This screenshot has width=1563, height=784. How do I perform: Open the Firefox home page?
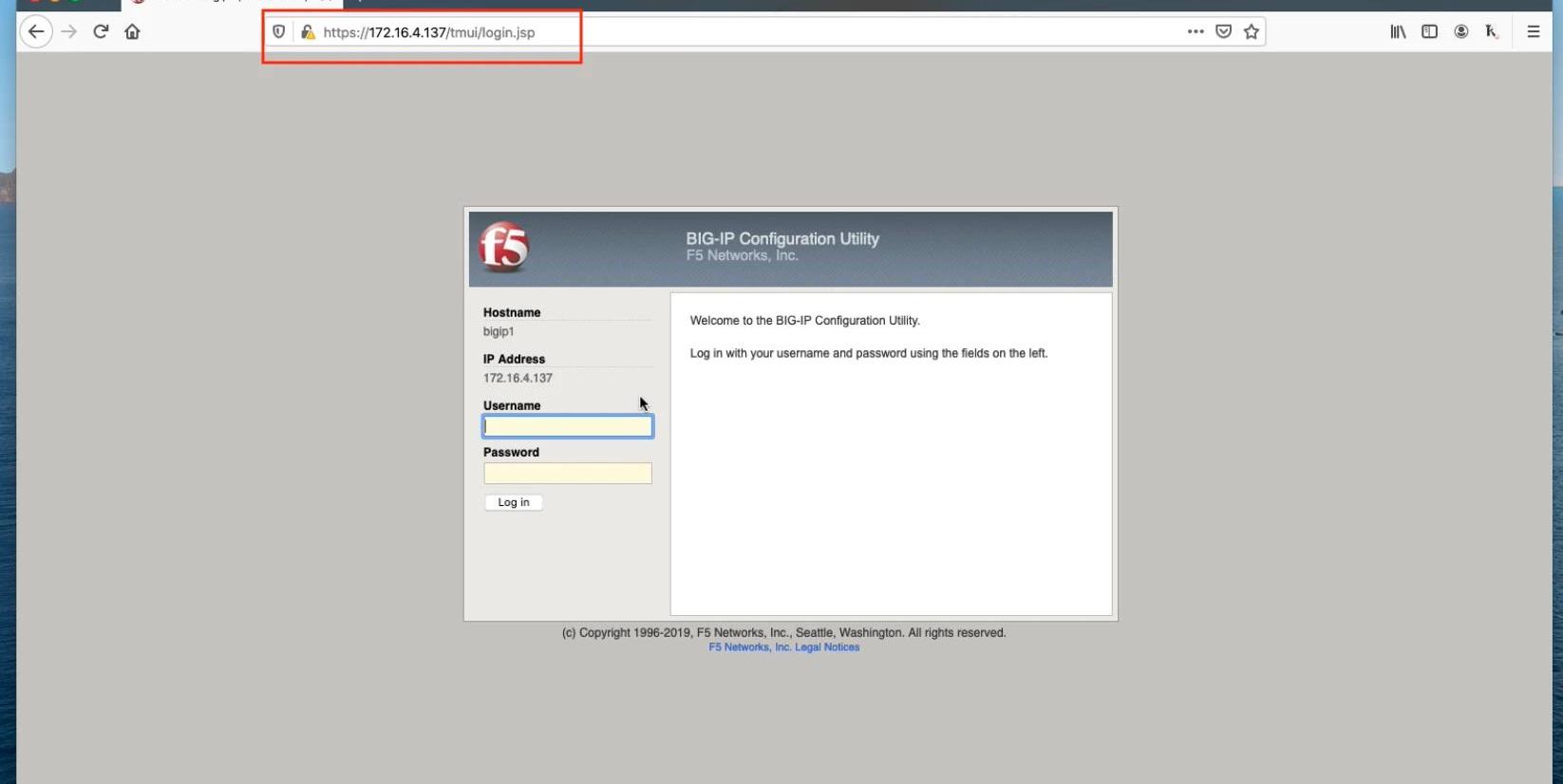pyautogui.click(x=132, y=31)
